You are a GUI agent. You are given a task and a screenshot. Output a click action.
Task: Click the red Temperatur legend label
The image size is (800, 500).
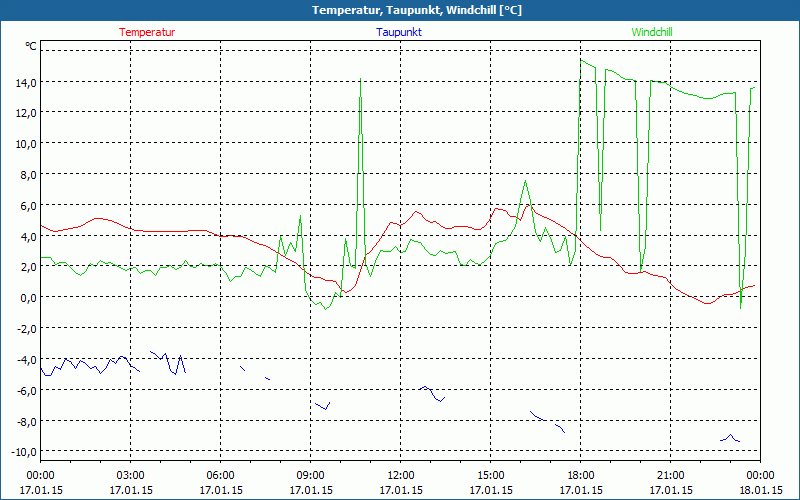147,32
